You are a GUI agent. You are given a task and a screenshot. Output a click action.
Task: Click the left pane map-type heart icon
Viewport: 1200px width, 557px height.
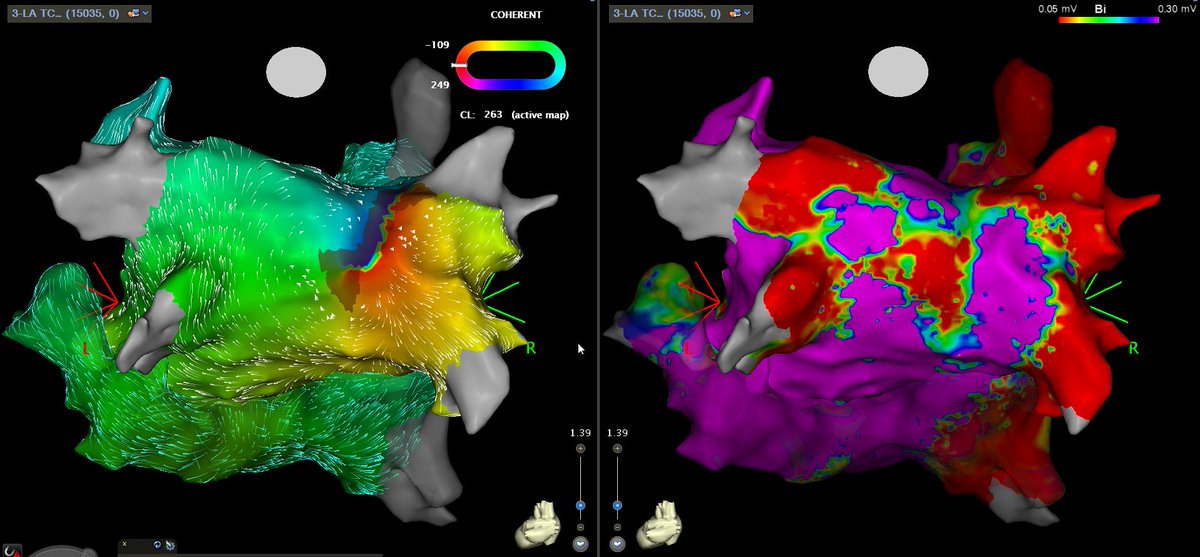pos(134,13)
